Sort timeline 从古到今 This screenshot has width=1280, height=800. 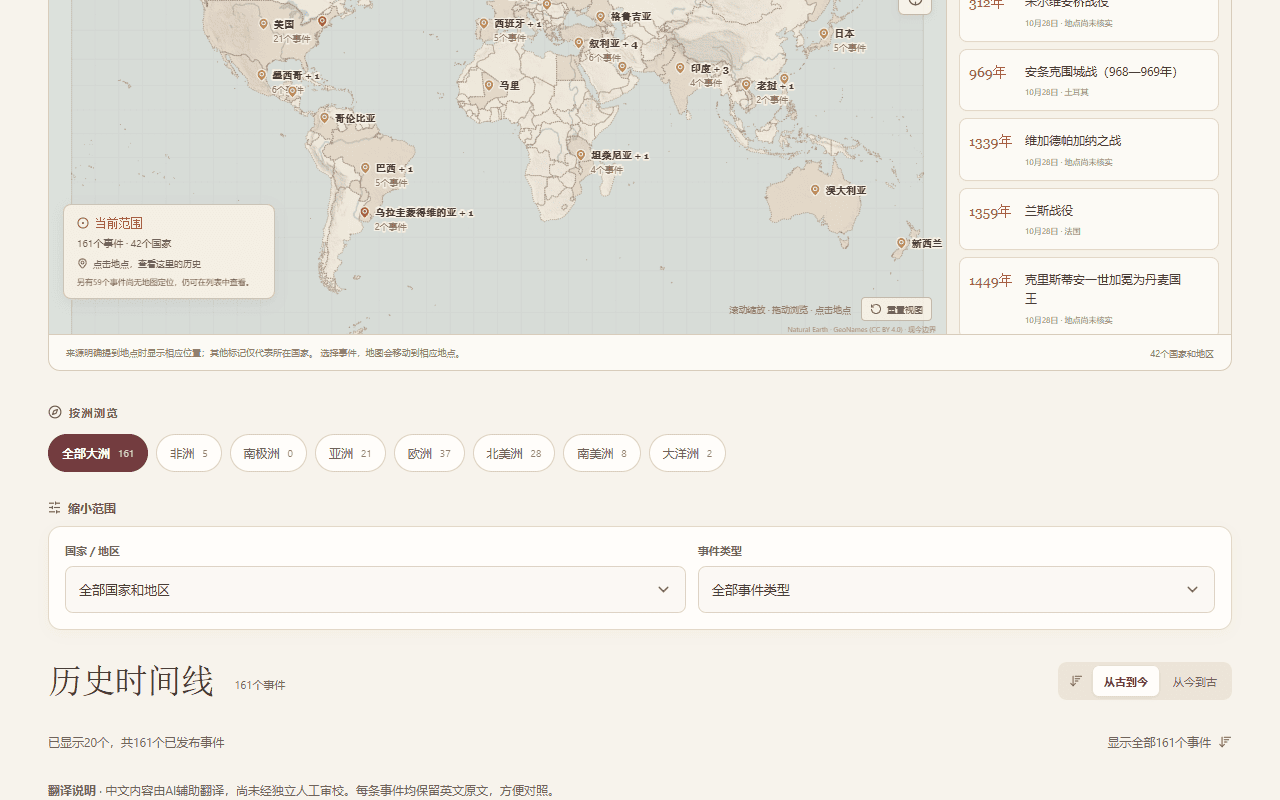[1126, 682]
